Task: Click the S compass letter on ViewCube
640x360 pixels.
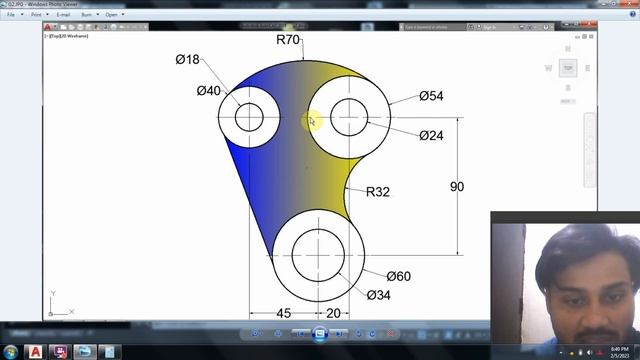Action: (x=568, y=88)
